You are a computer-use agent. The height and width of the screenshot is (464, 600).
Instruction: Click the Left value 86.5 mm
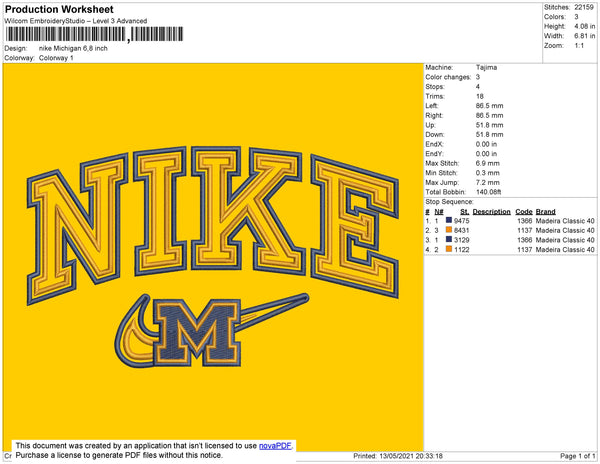pos(489,106)
